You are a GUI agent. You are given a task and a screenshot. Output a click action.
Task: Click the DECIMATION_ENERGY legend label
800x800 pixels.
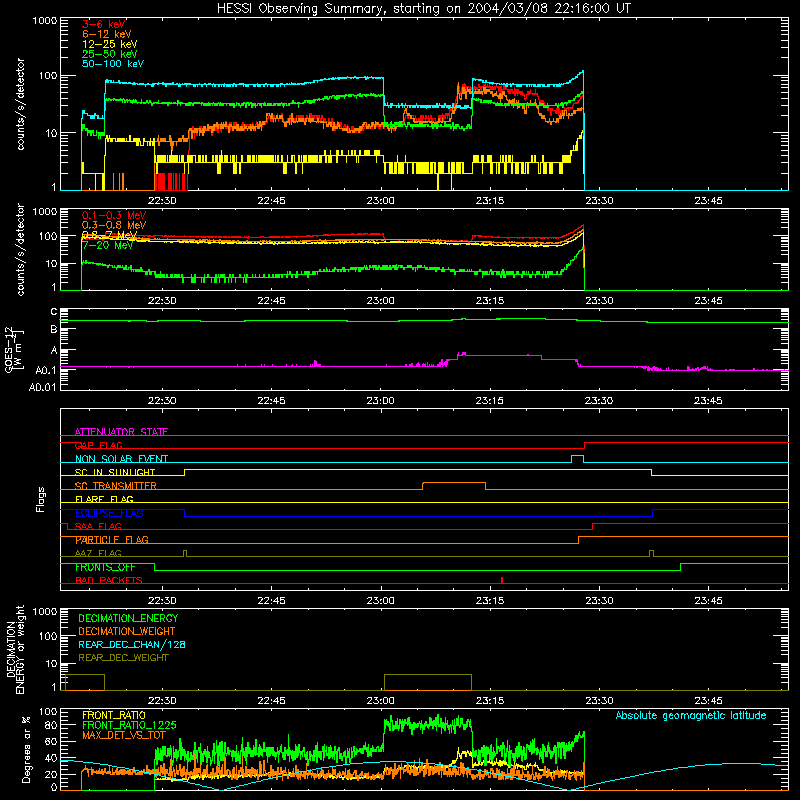click(x=128, y=618)
